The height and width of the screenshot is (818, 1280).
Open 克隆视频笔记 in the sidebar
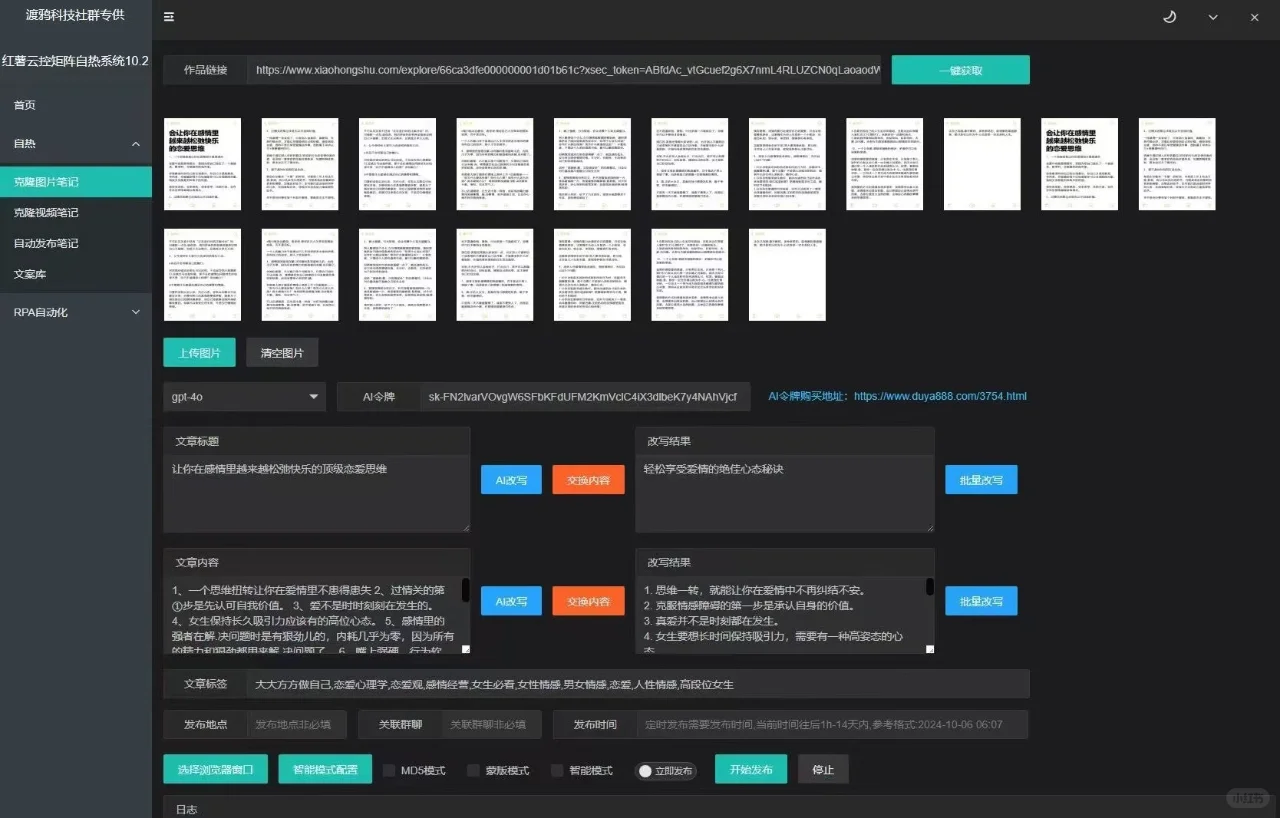(76, 213)
